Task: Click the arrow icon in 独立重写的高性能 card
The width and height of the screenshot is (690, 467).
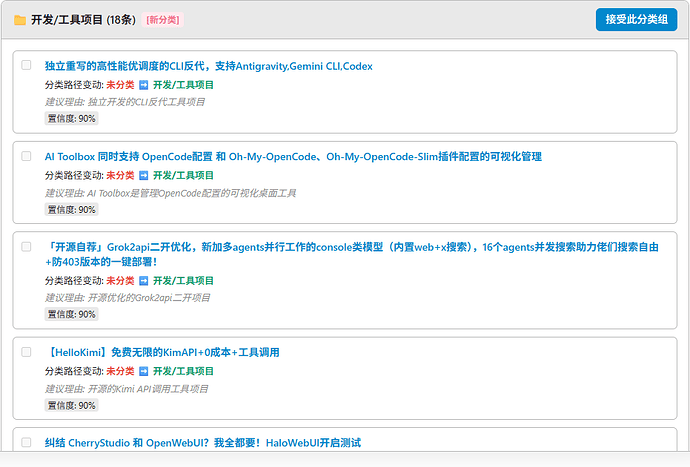Action: pyautogui.click(x=143, y=85)
